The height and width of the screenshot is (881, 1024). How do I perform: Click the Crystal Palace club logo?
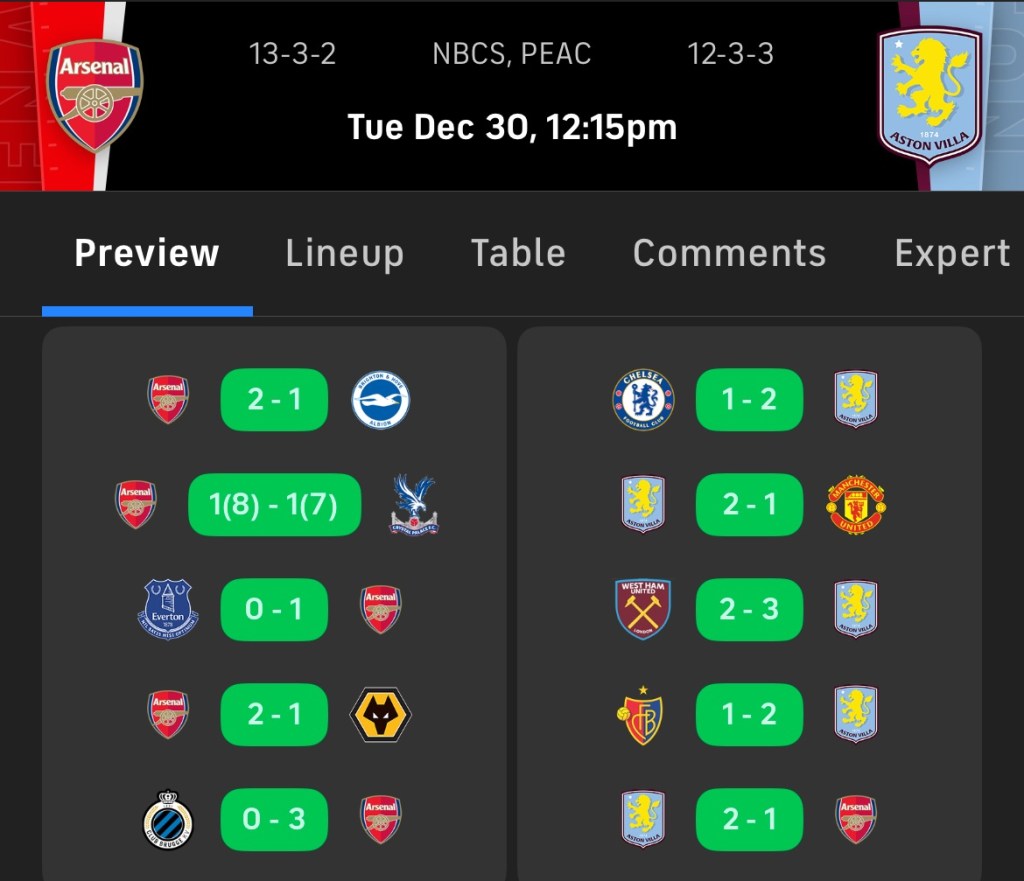click(413, 505)
